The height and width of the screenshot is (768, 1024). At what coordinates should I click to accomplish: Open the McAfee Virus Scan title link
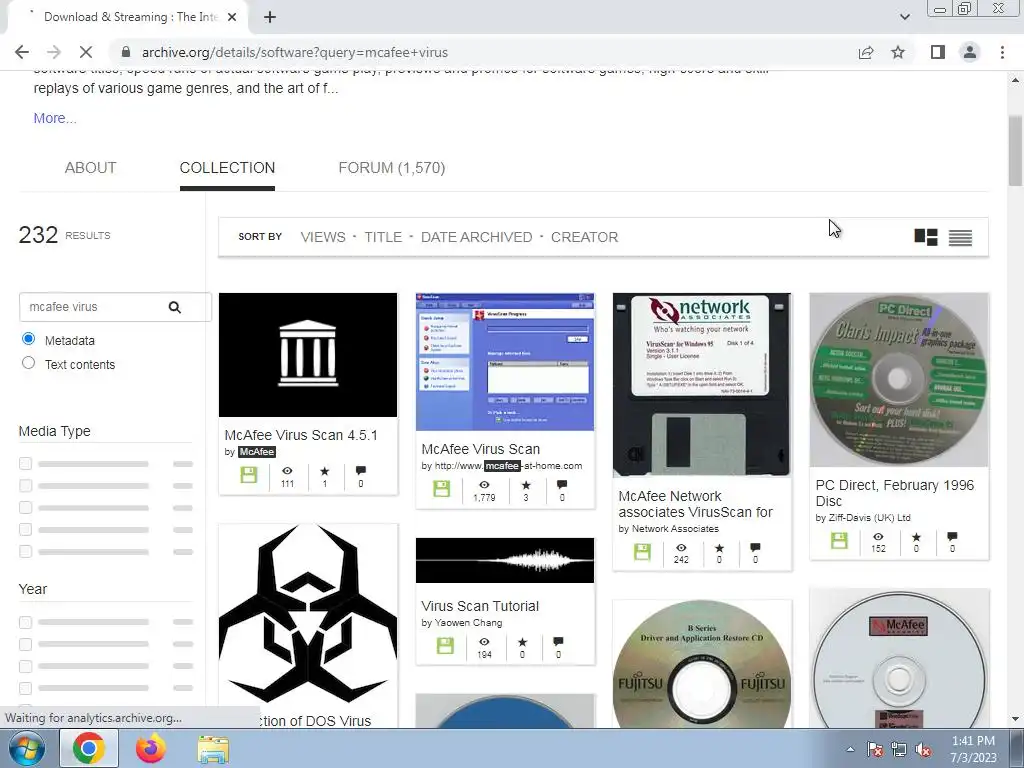coord(481,449)
